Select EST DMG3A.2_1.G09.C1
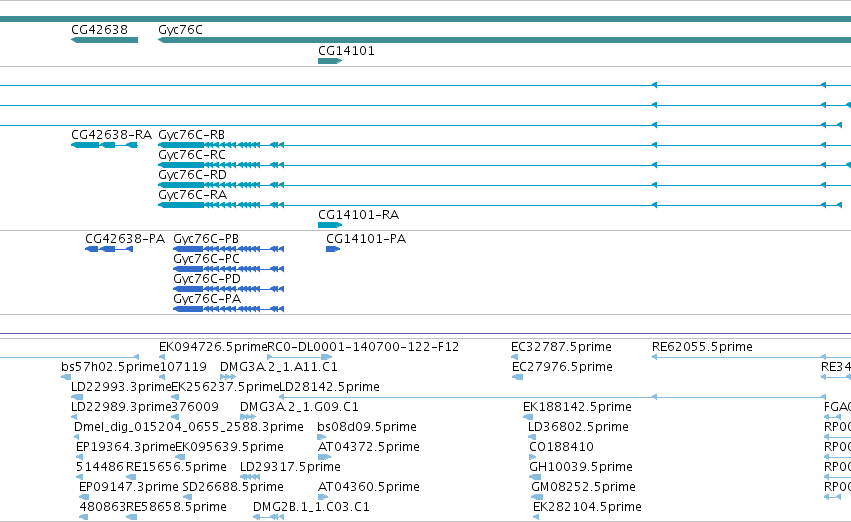This screenshot has height=522, width=851. [299, 407]
